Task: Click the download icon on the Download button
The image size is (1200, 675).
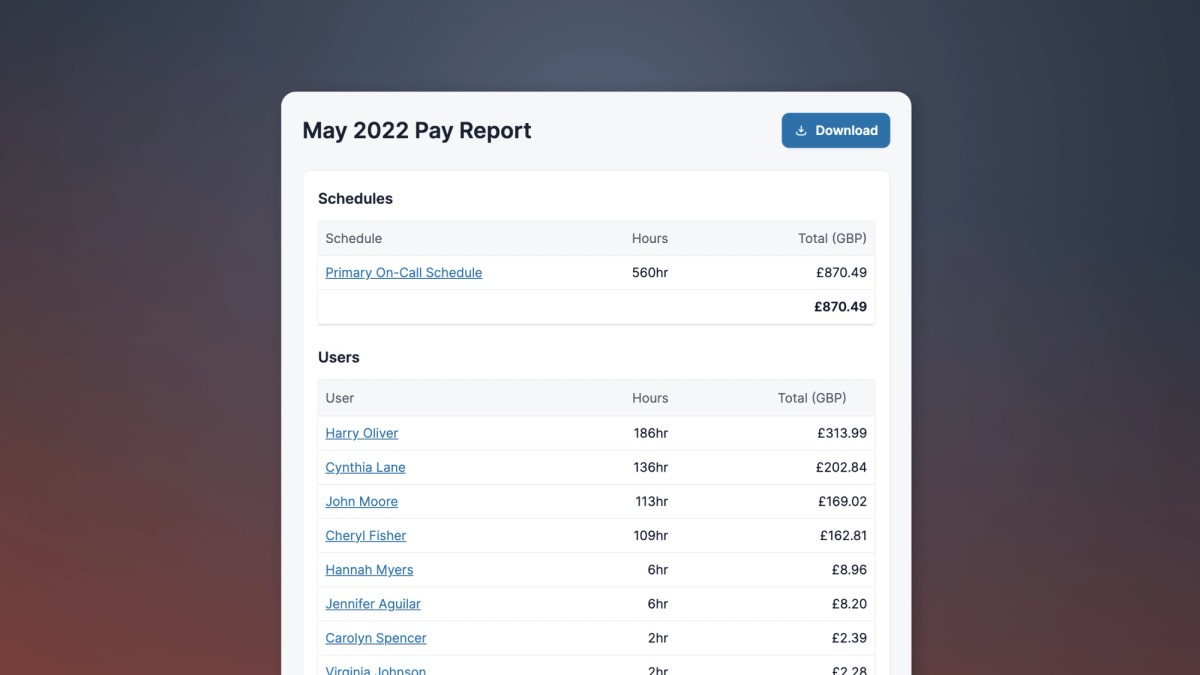Action: click(x=801, y=130)
